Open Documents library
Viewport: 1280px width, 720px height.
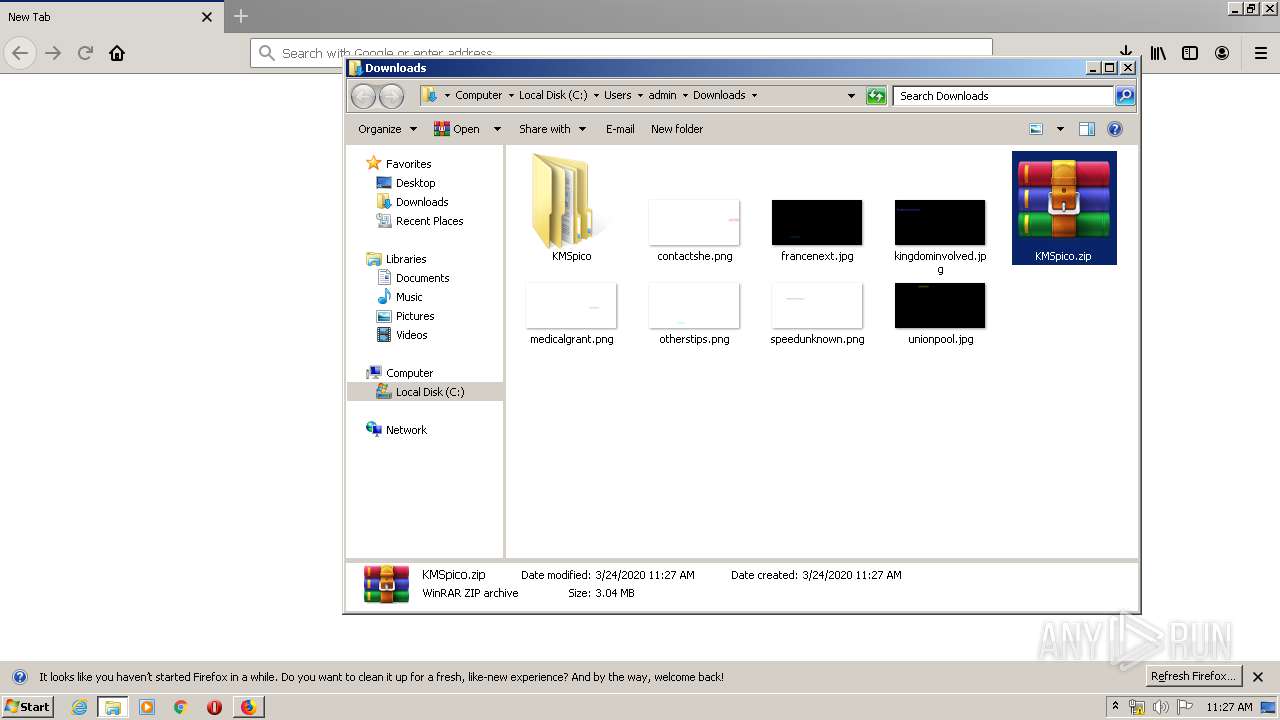point(413,278)
